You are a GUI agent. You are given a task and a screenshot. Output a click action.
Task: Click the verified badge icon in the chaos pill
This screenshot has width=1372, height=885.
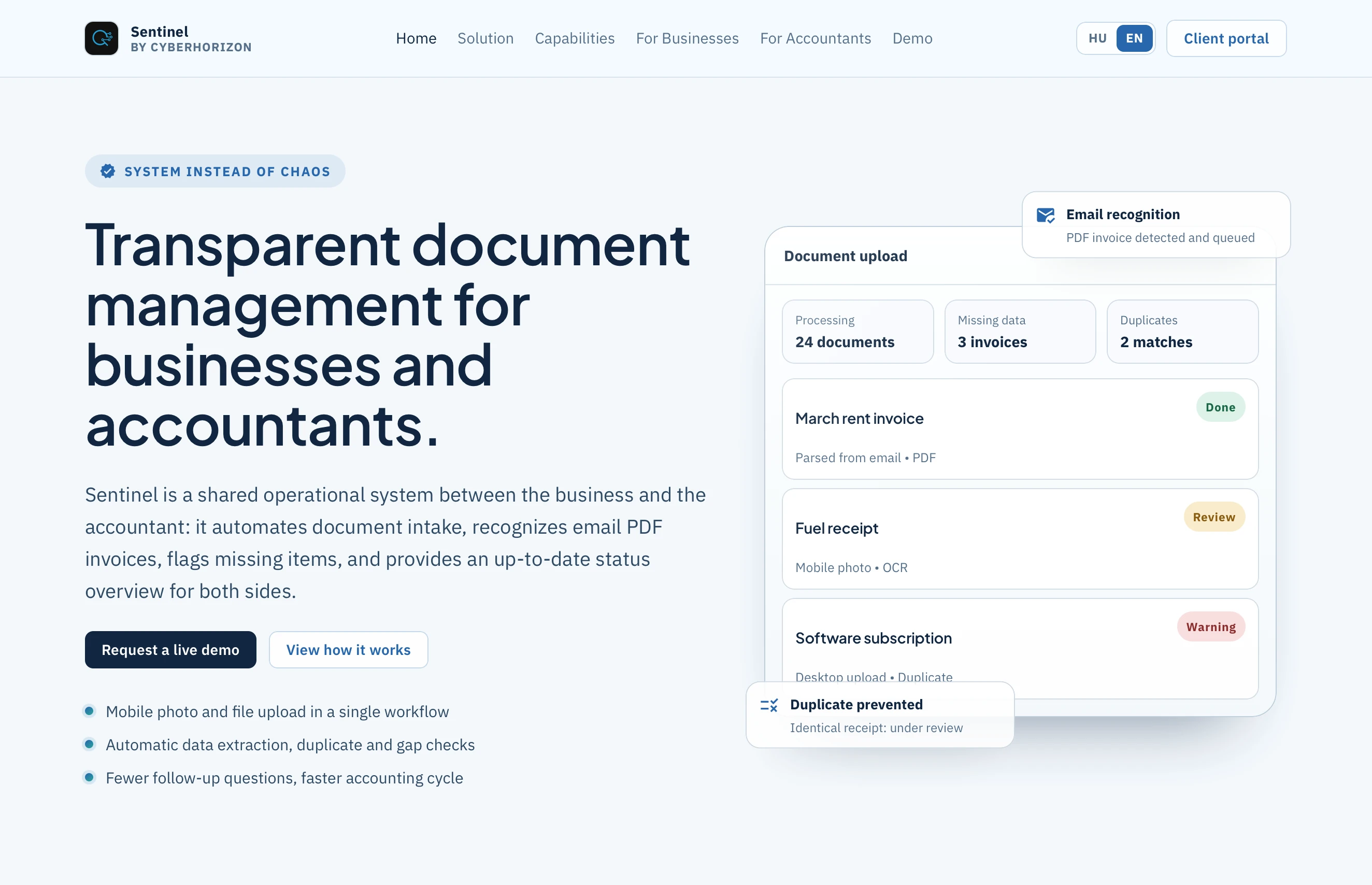coord(107,172)
